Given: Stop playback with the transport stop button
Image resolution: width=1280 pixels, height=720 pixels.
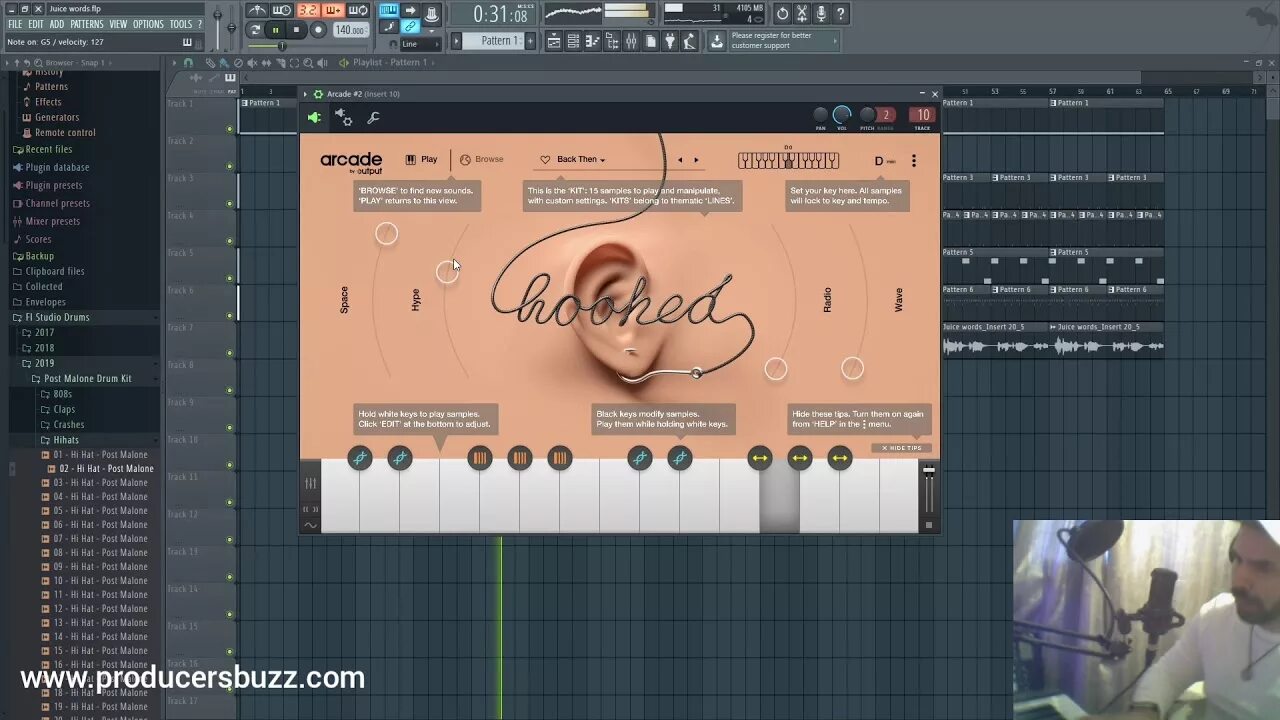Looking at the screenshot, I should tap(296, 30).
